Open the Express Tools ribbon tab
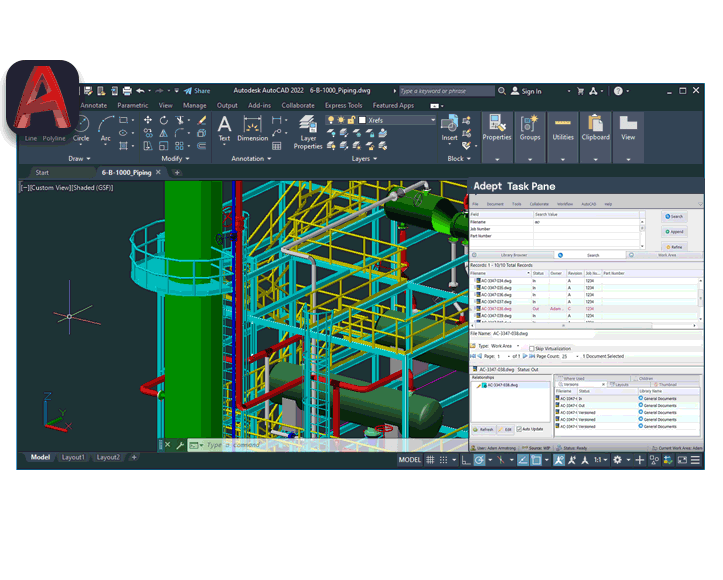 click(344, 106)
